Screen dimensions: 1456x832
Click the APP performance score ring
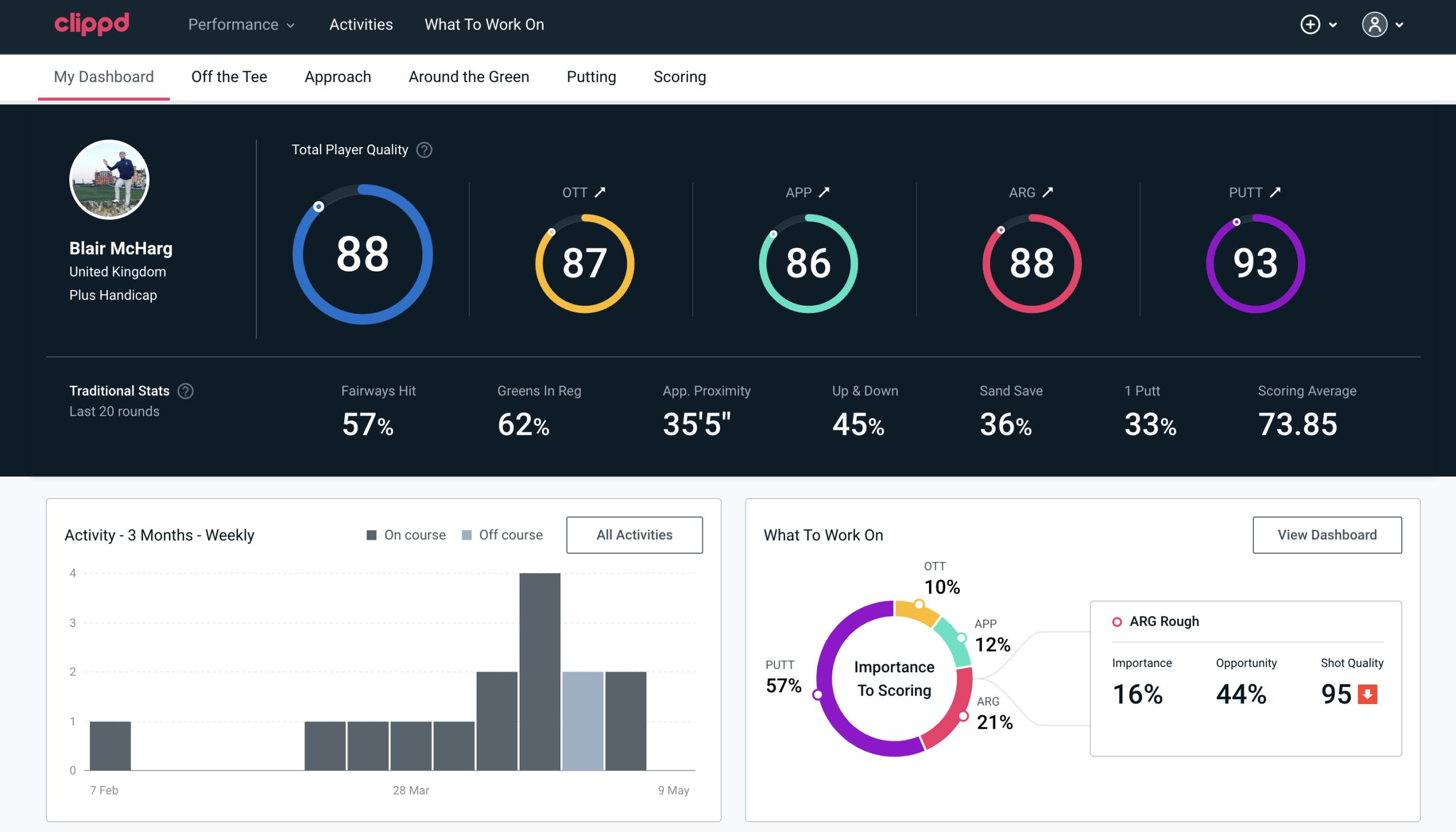click(807, 260)
